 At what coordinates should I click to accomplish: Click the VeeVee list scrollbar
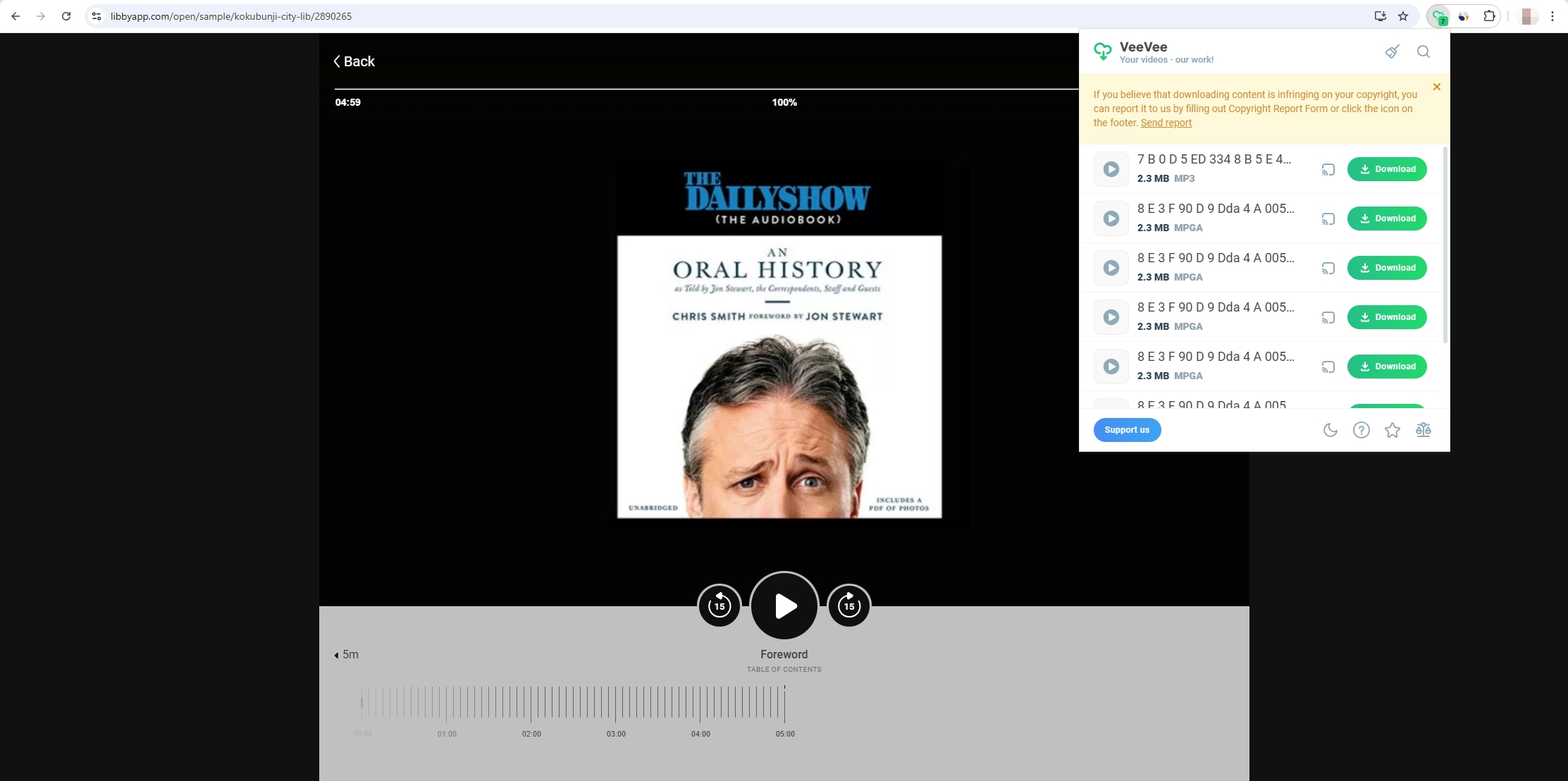[1445, 245]
